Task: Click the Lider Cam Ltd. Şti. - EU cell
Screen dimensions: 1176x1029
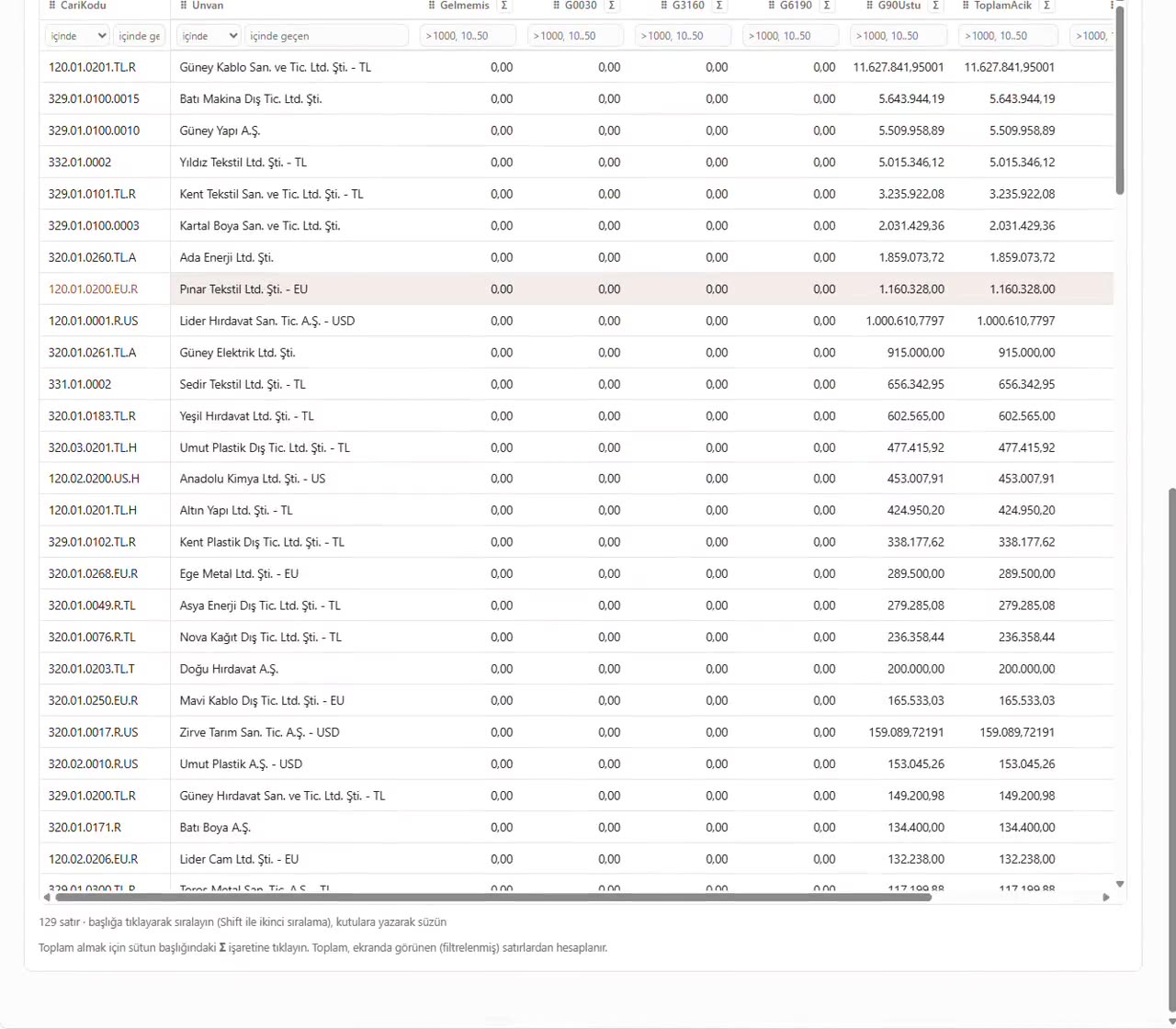Action: pos(239,859)
